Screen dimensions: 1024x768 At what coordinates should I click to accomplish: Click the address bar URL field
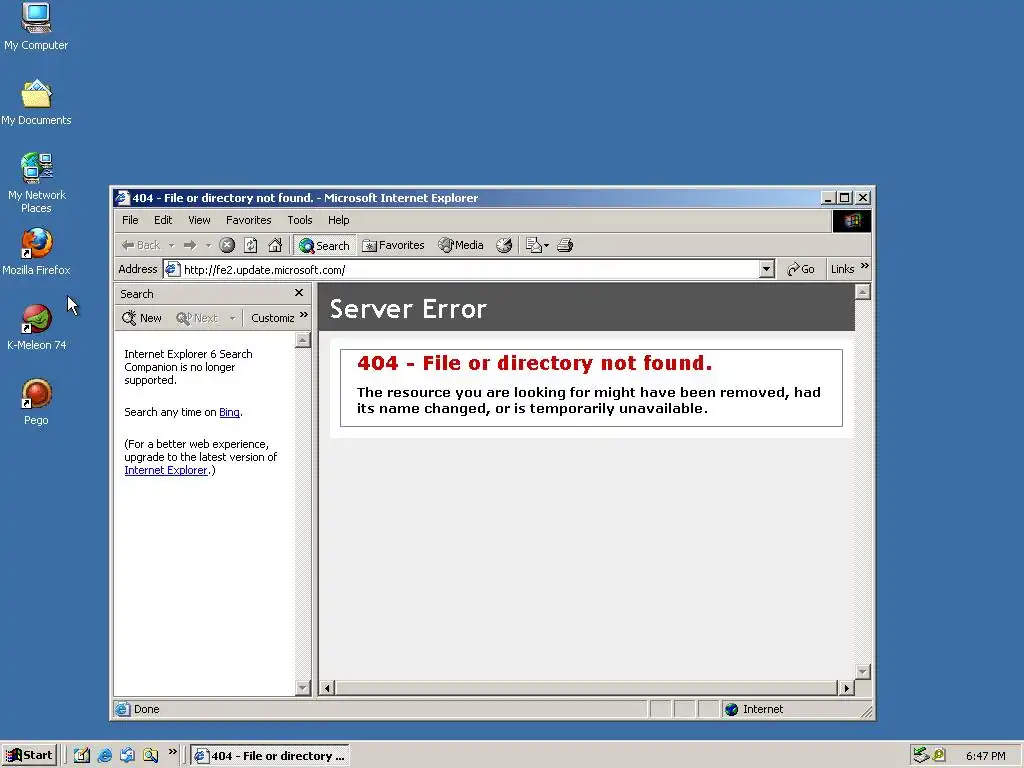[470, 270]
